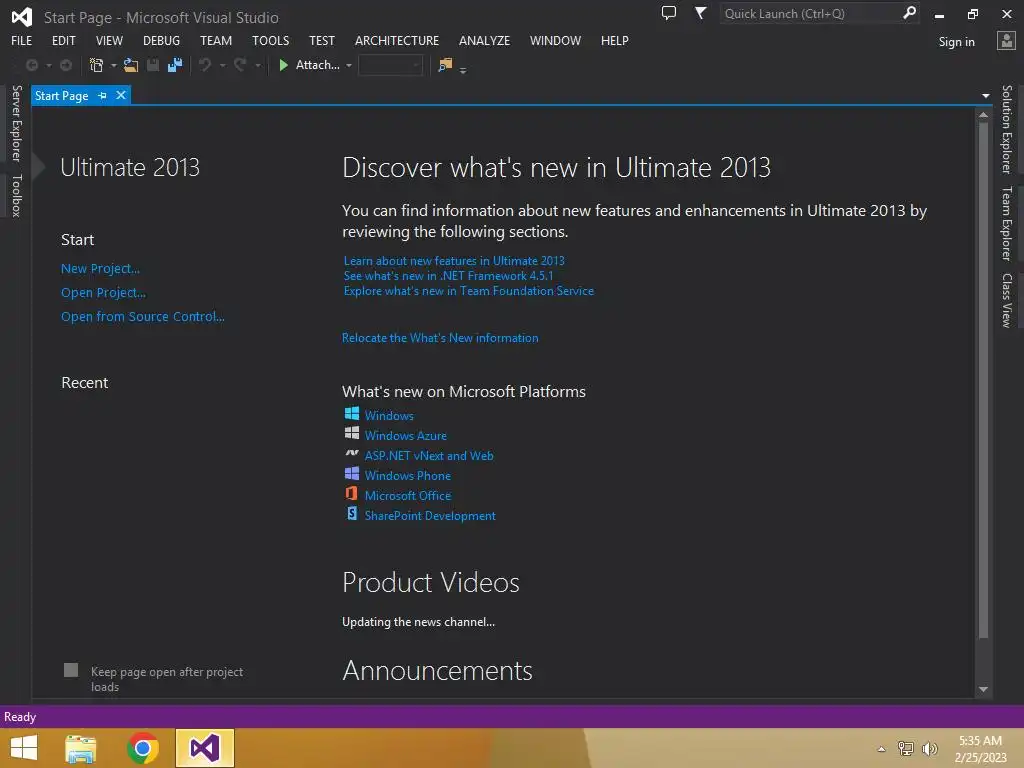Open the document tab list dropdown arrow
The height and width of the screenshot is (768, 1024).
985,96
